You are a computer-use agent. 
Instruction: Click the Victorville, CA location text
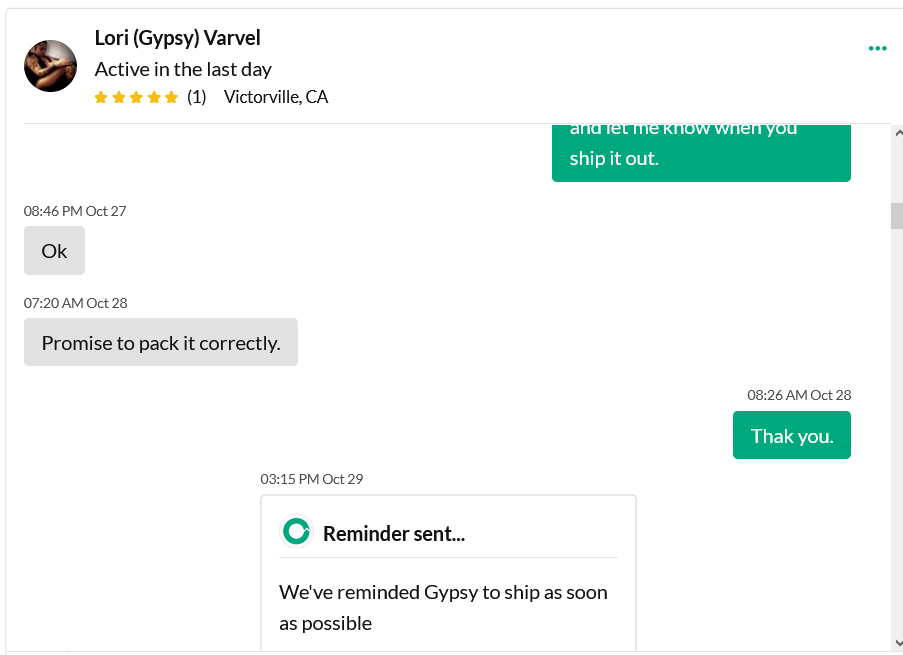(276, 97)
